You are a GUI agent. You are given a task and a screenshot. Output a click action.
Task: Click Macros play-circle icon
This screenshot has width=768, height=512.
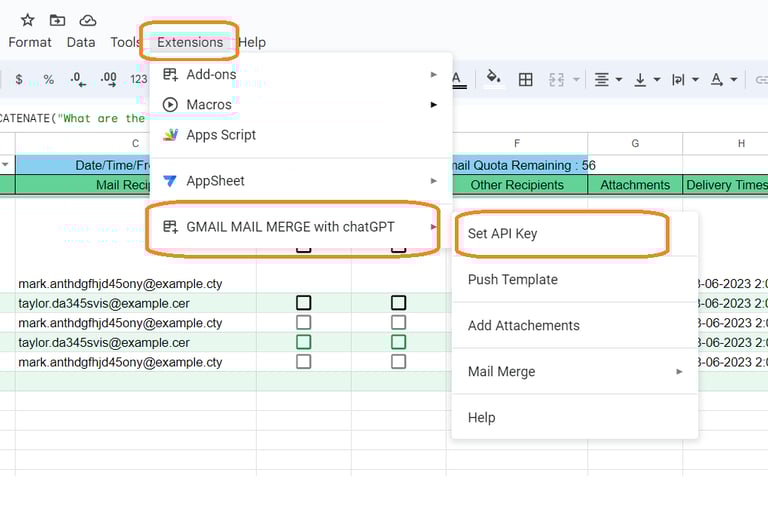pyautogui.click(x=170, y=105)
